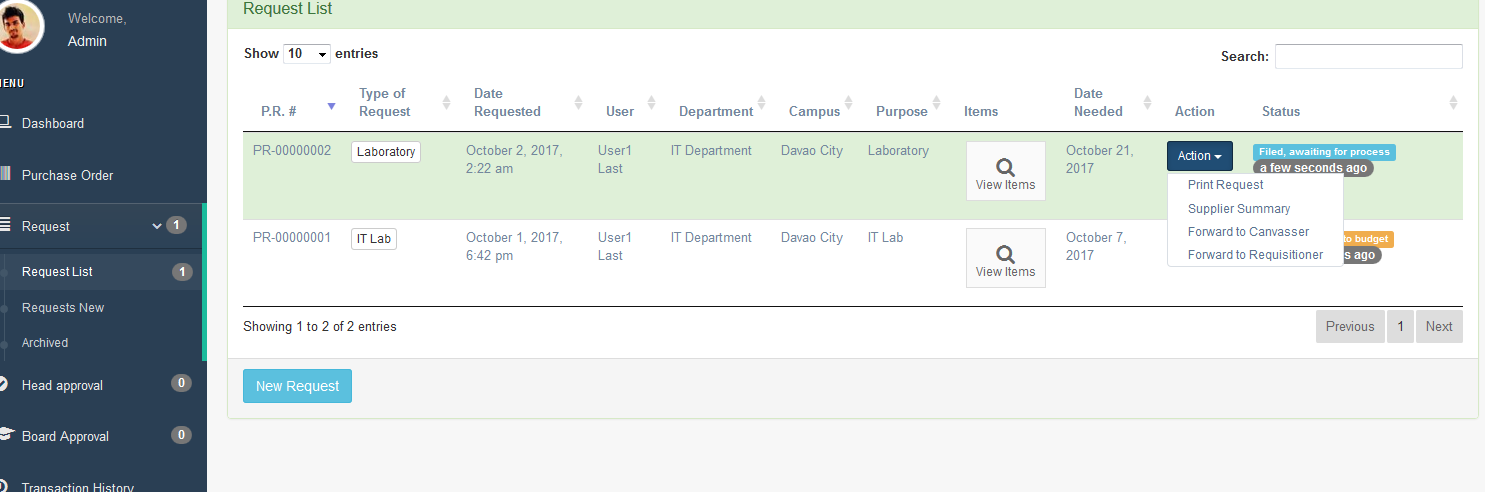Choose Forward to Requisitioner option
The image size is (1485, 492).
coord(1255,255)
